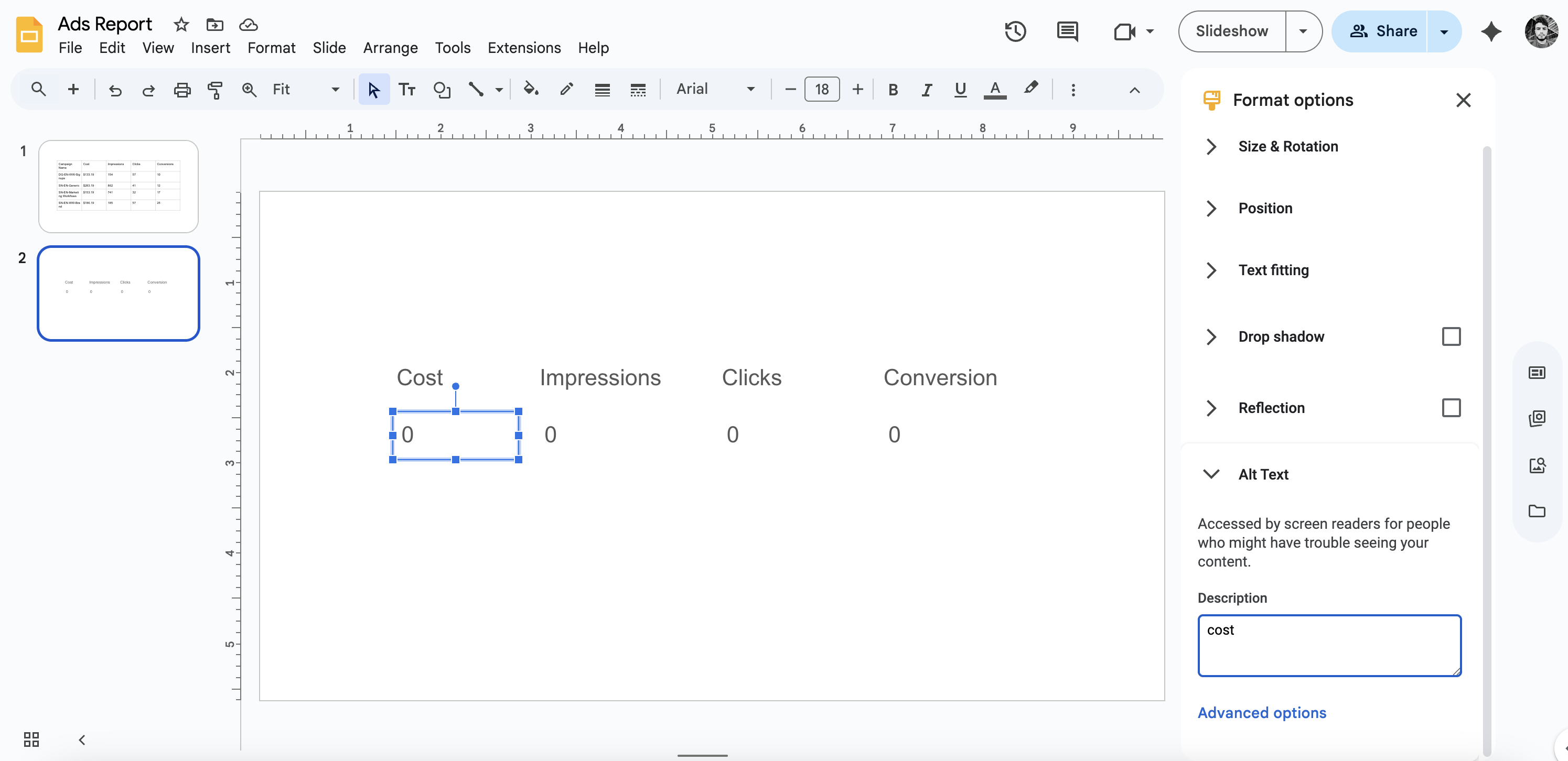1568x761 pixels.
Task: Open Gemini sparkle assistant icon
Action: (x=1491, y=31)
